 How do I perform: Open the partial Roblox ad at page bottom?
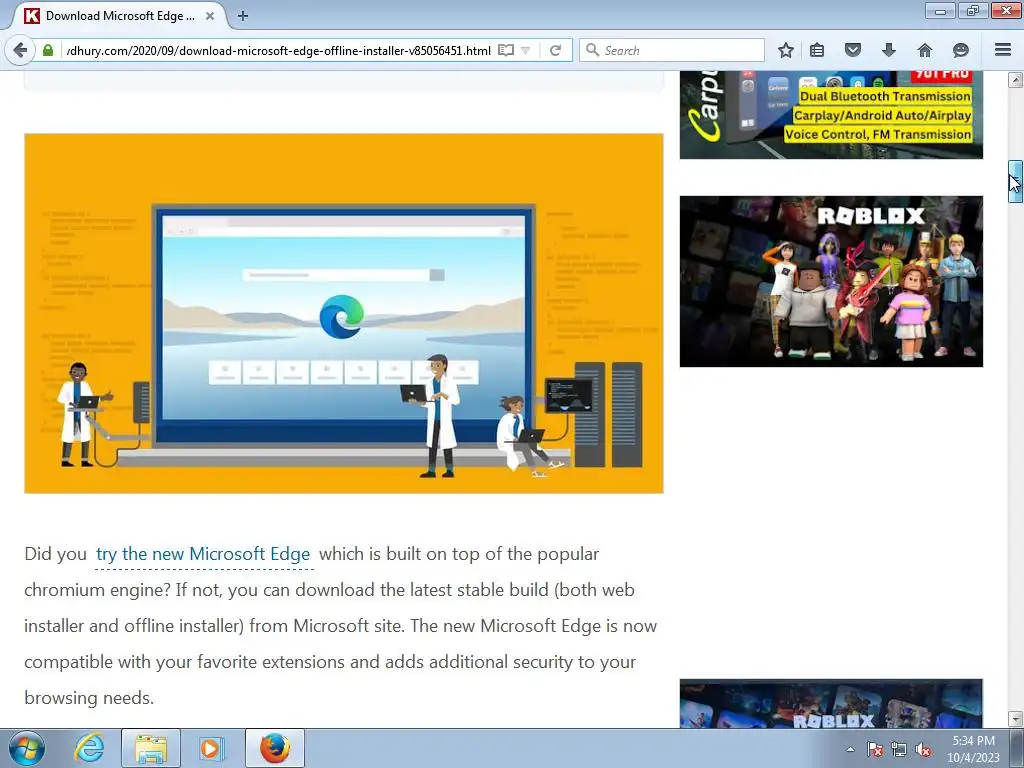pos(831,703)
